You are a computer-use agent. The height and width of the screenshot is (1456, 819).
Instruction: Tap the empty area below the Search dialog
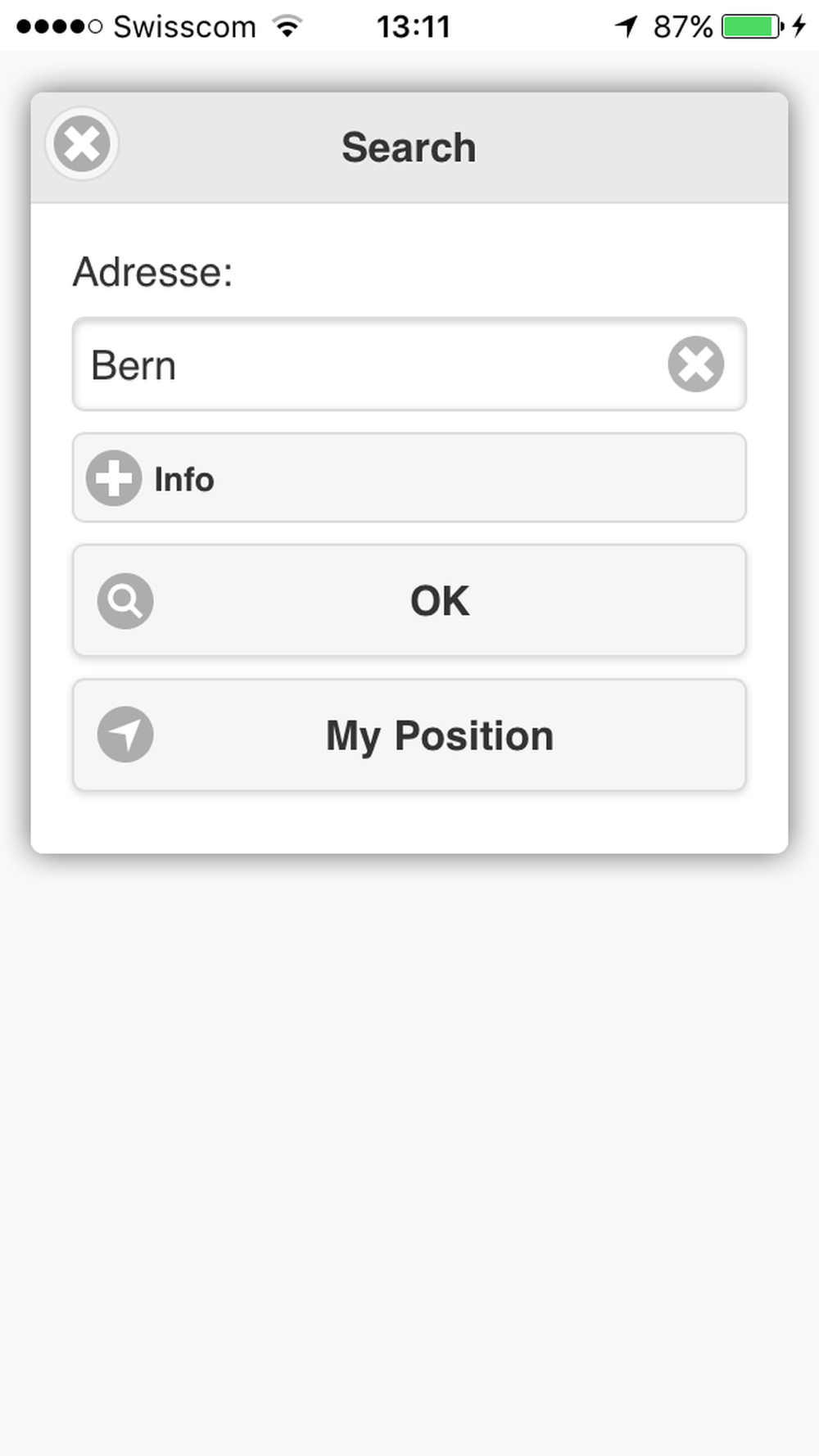click(x=409, y=1146)
